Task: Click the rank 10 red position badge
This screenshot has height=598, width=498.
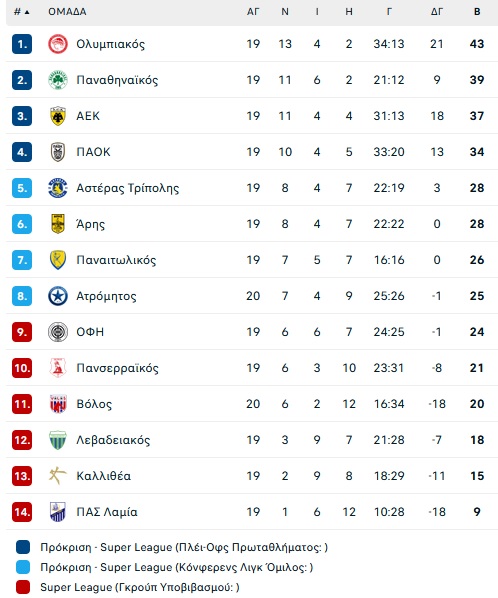Action: coord(22,368)
